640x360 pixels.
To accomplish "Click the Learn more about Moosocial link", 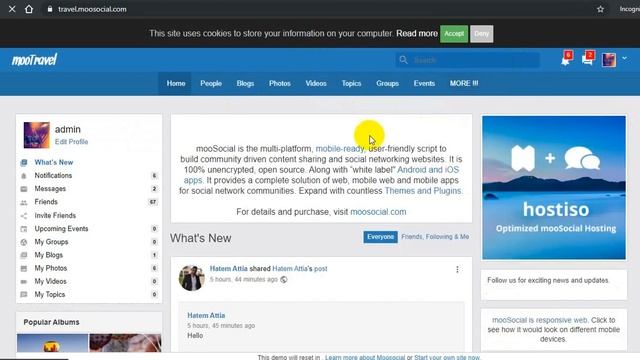I will tap(365, 357).
